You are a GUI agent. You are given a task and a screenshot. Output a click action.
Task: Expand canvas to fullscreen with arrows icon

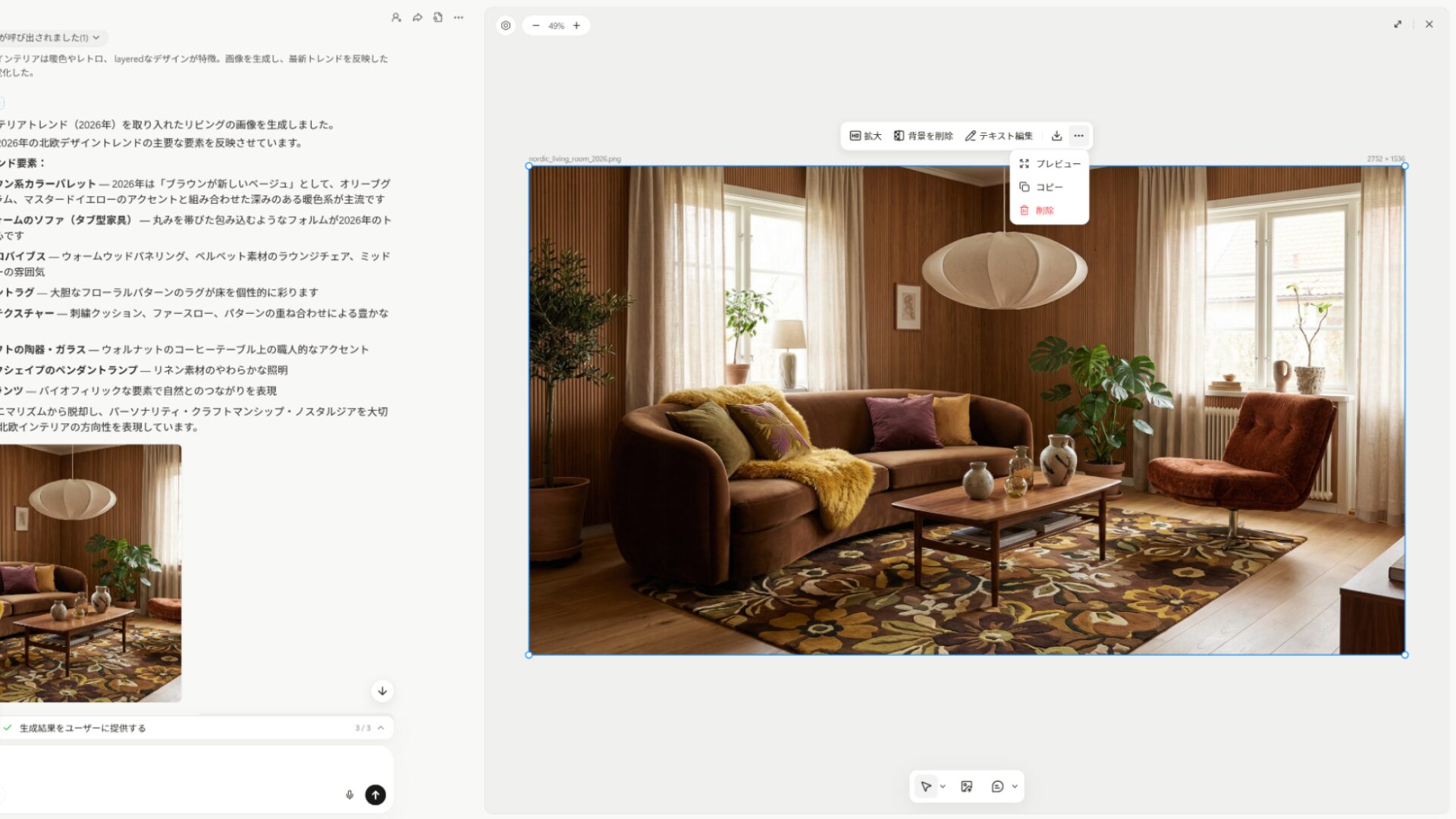click(1398, 24)
